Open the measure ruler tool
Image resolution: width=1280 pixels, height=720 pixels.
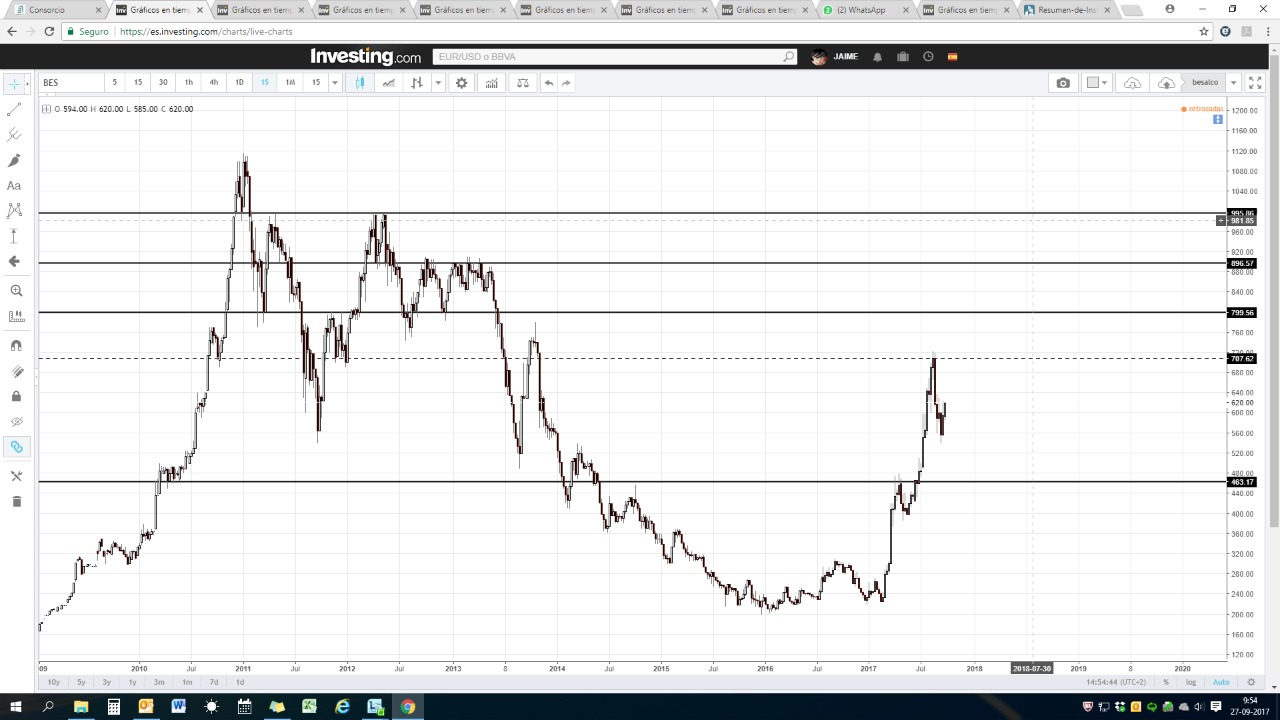[x=16, y=316]
